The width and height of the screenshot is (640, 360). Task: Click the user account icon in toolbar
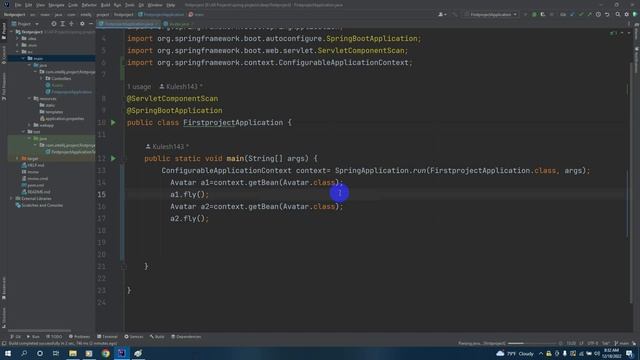pos(441,14)
